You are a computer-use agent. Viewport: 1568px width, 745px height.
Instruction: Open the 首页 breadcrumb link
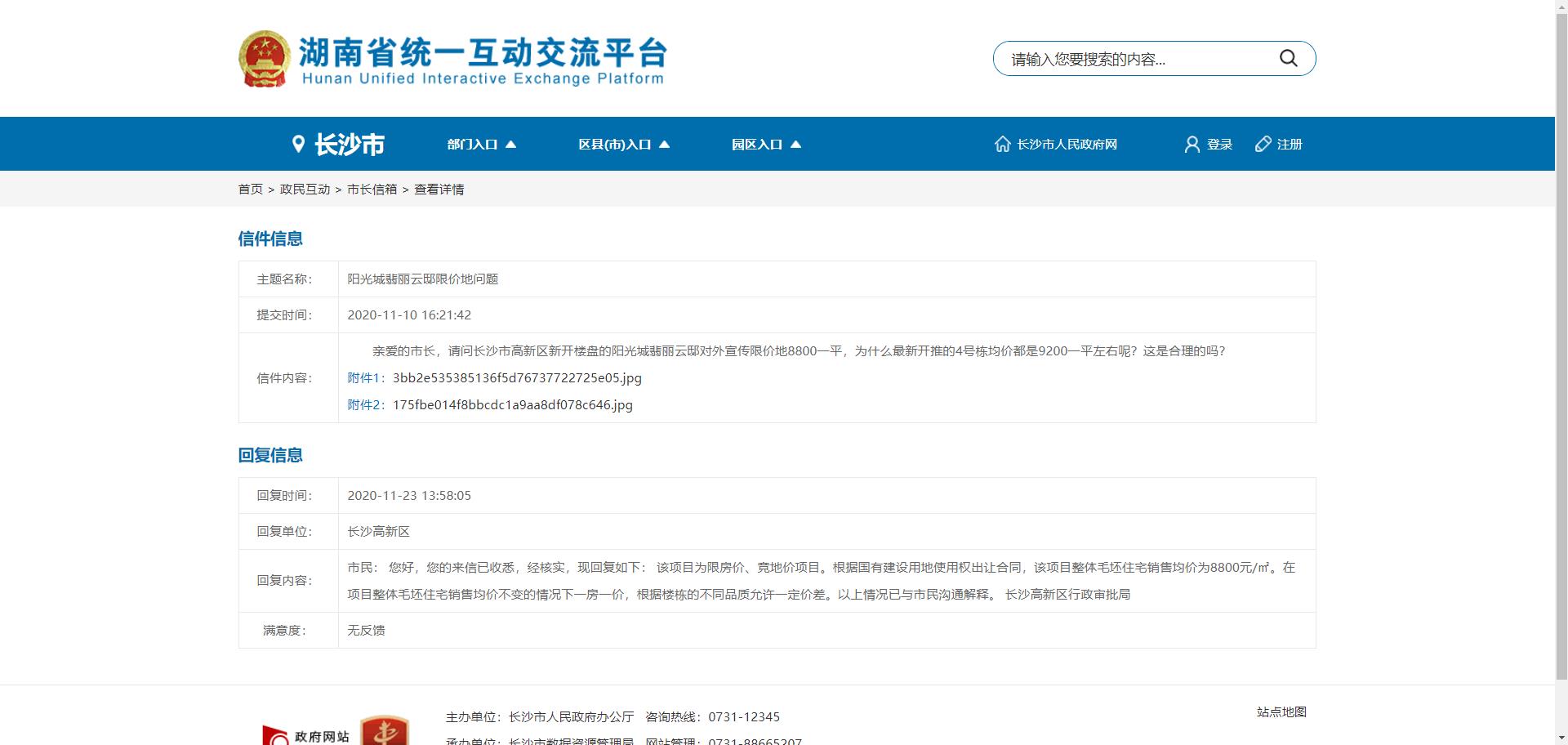(249, 189)
